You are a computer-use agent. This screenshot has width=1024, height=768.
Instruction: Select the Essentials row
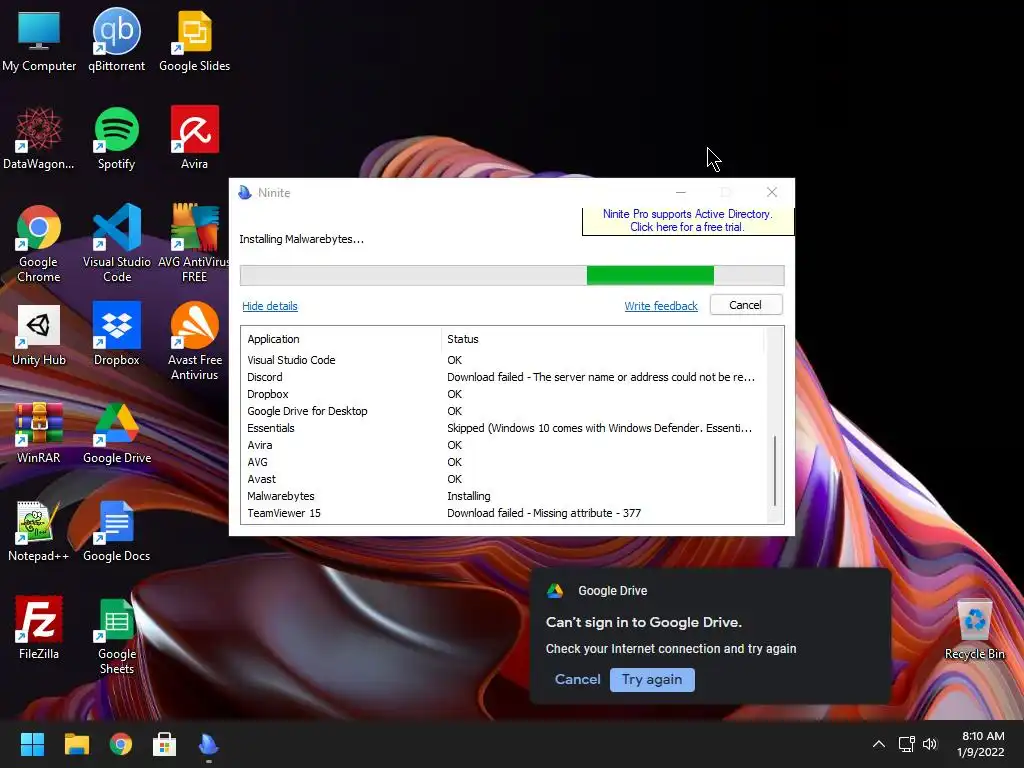pos(503,428)
